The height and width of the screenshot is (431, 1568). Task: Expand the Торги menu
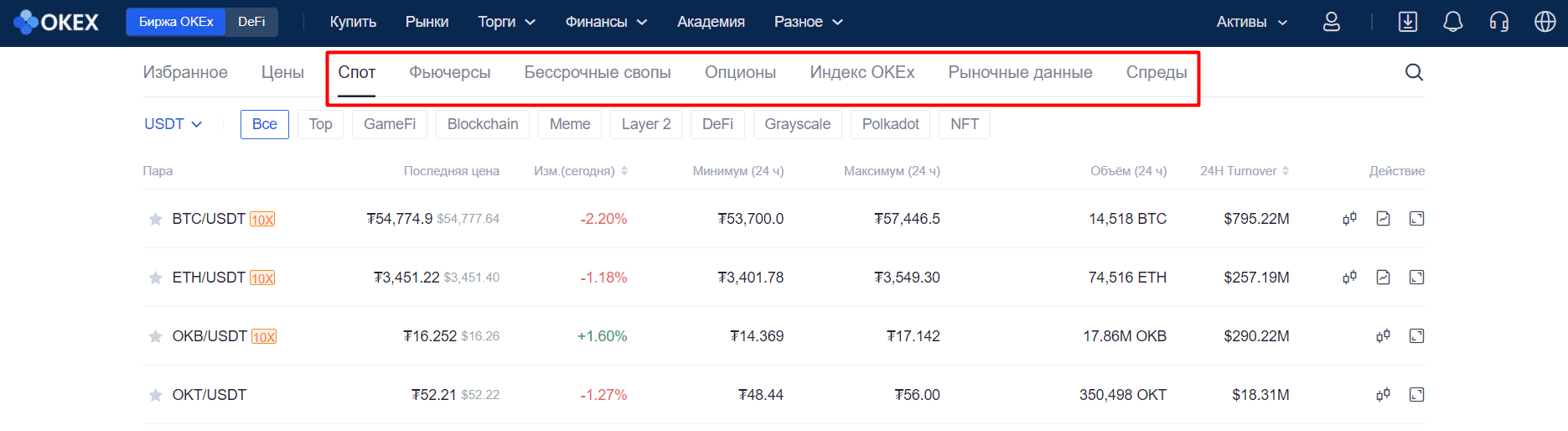coord(506,22)
